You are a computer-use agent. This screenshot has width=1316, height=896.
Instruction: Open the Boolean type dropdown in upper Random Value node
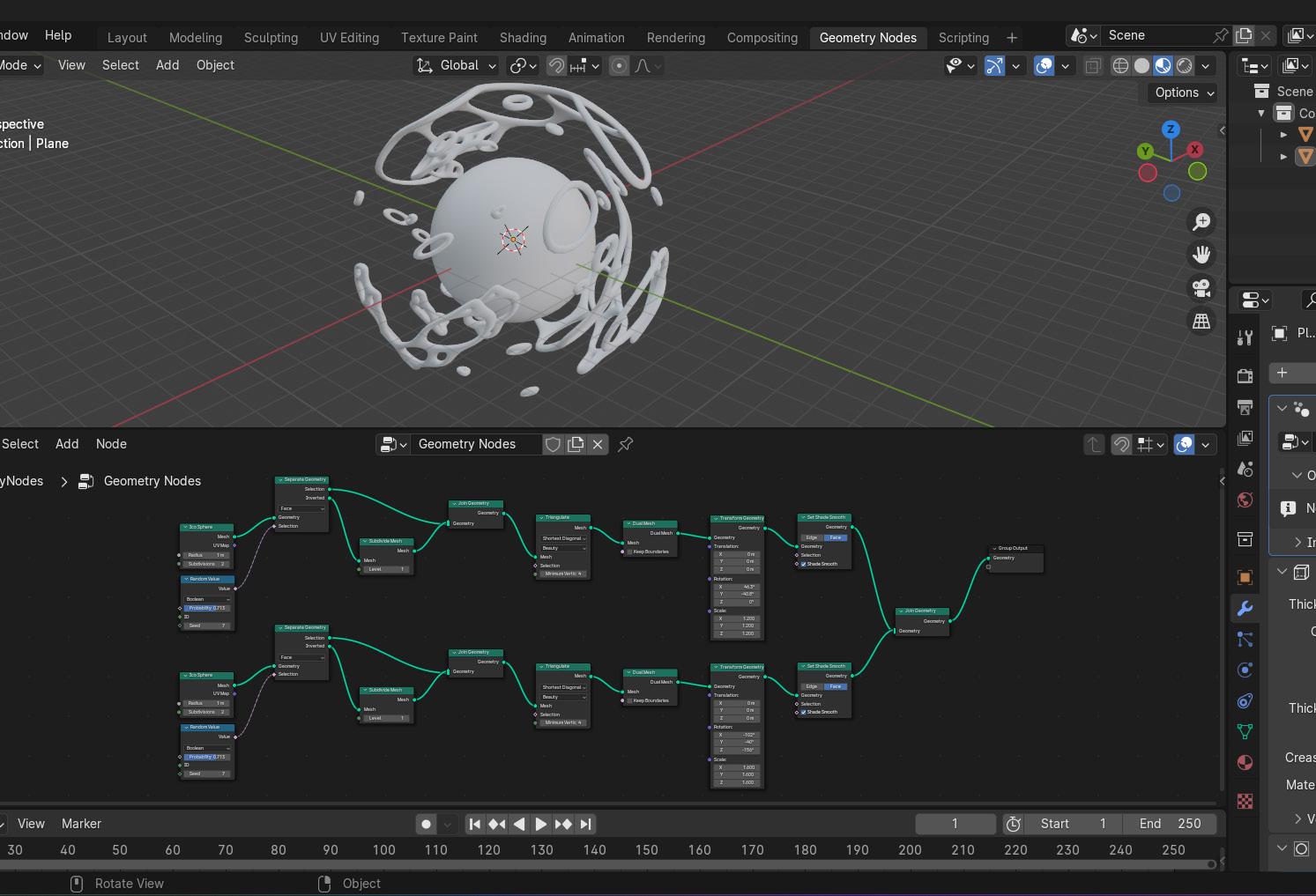(207, 599)
